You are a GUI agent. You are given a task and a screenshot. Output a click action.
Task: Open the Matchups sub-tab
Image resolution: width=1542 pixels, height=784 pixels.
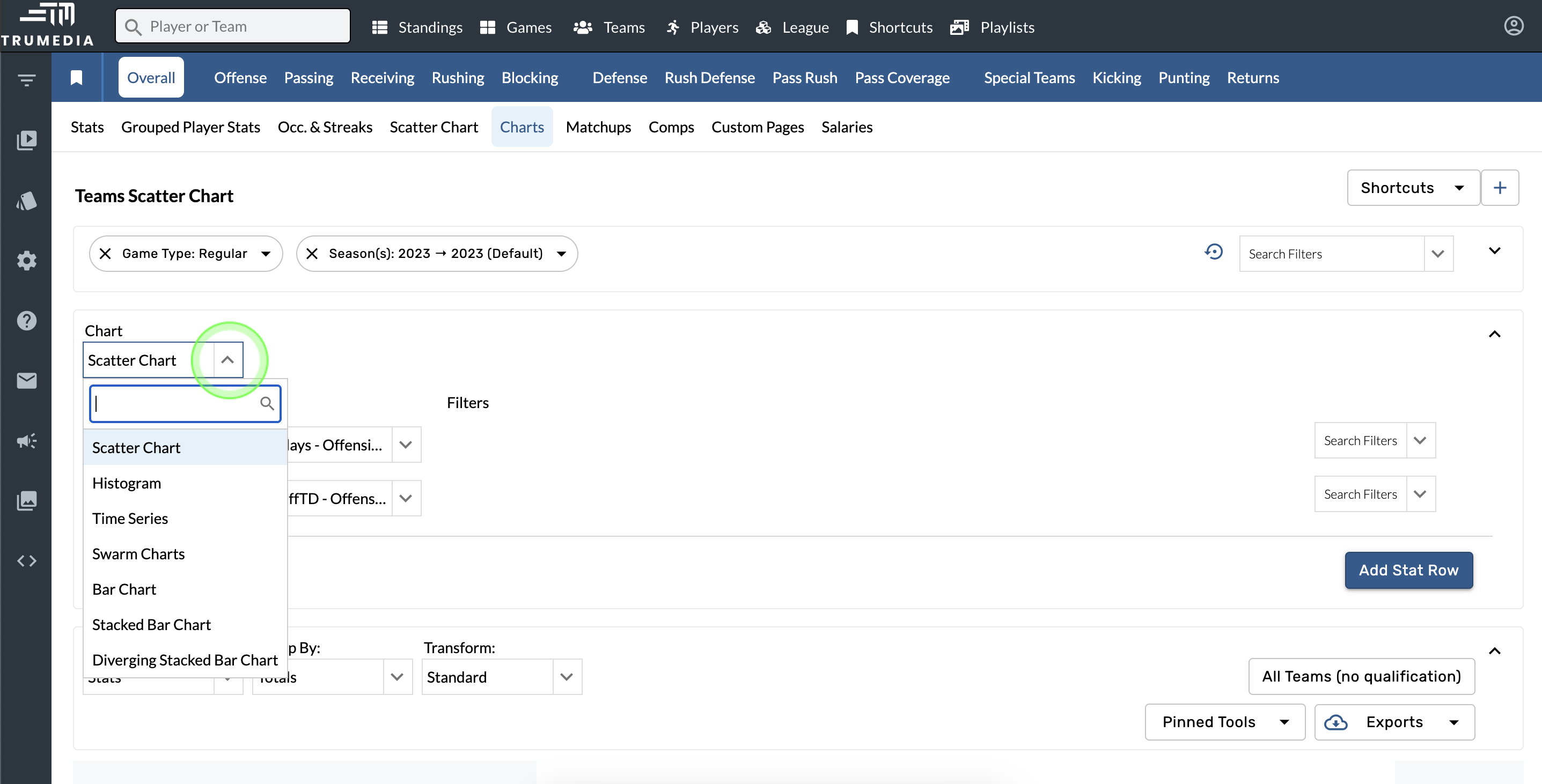(598, 127)
